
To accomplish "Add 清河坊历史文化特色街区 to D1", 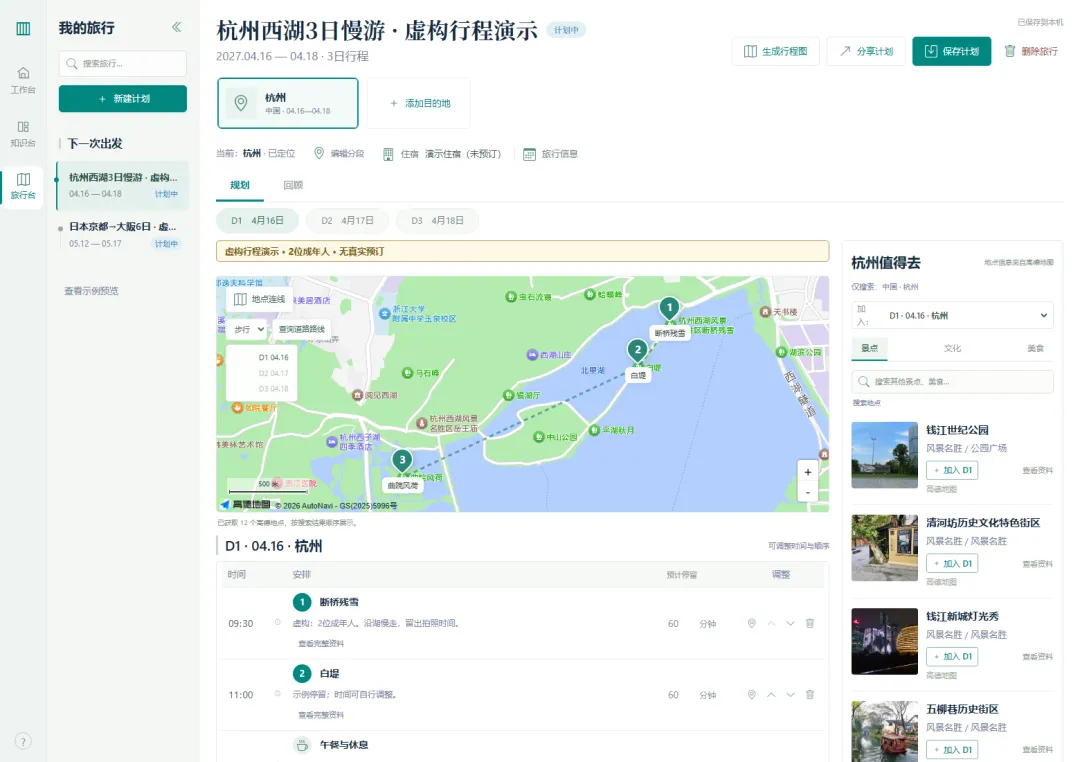I will tap(952, 564).
